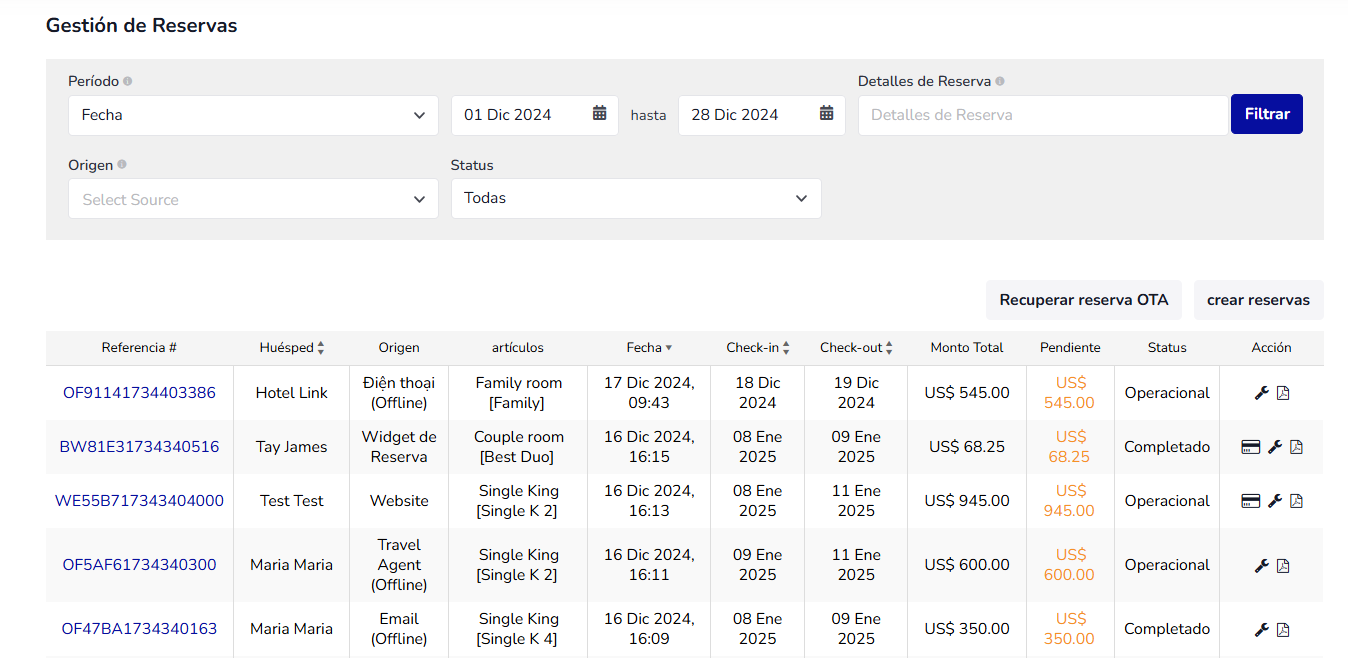Toggle the sort arrow on the Fecha column
The height and width of the screenshot is (658, 1348).
669,348
